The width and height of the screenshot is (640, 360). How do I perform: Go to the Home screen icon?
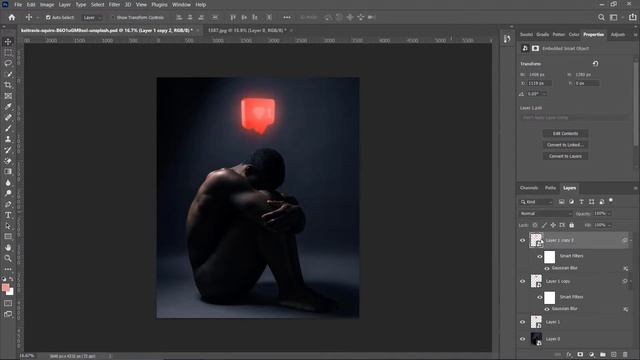click(x=12, y=18)
